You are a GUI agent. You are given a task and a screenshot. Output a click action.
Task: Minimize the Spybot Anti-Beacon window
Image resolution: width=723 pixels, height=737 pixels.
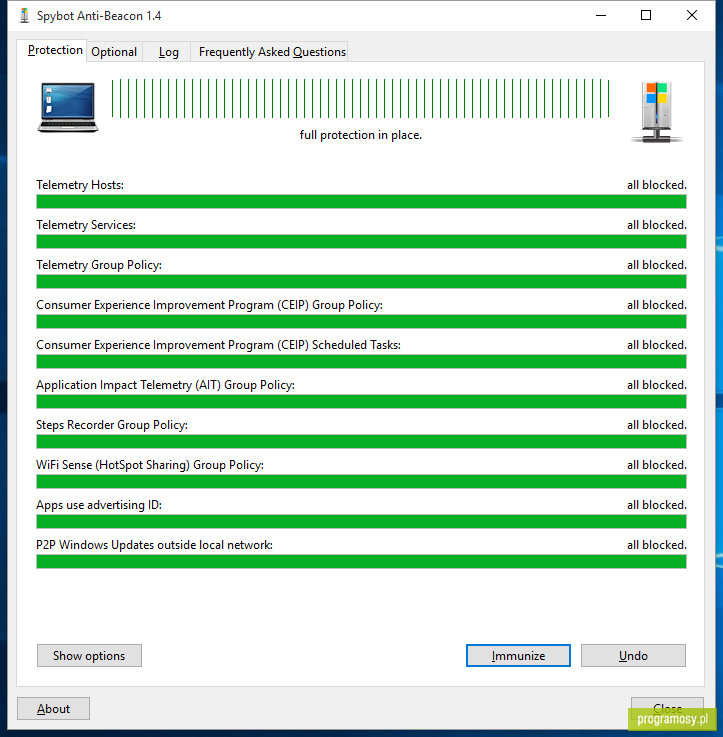click(x=601, y=16)
